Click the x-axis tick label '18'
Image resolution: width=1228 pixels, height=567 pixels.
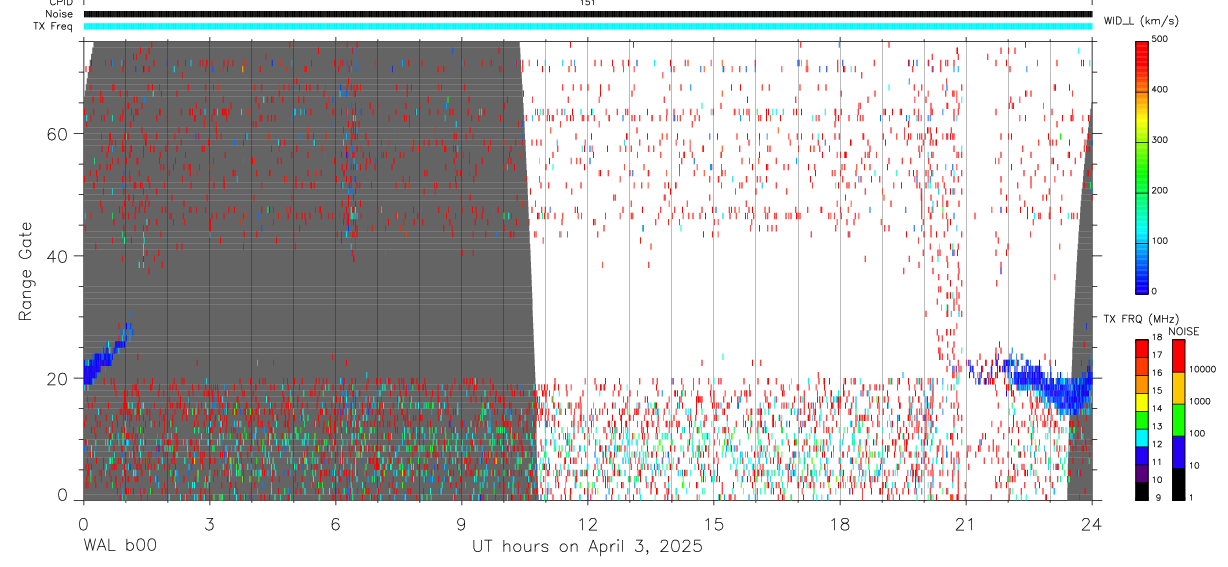839,523
